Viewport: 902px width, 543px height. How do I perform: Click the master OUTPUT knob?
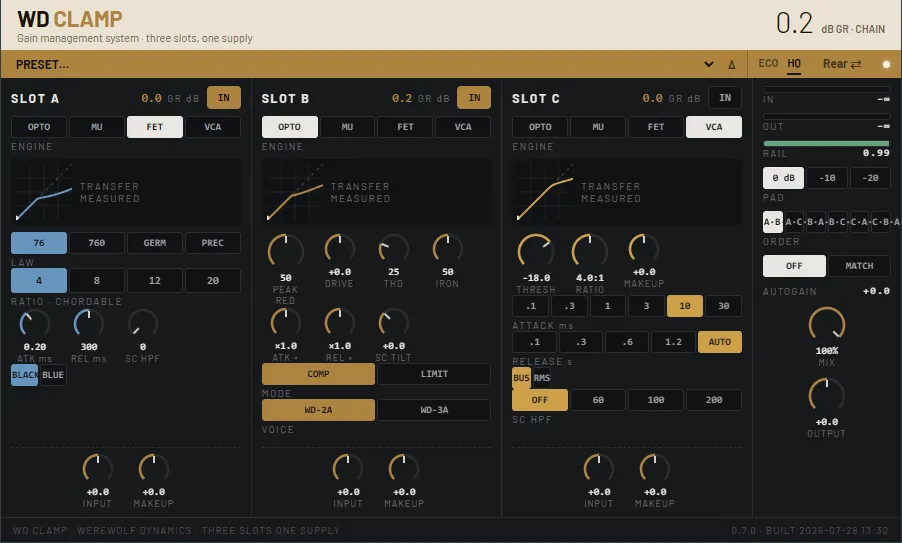tap(827, 396)
